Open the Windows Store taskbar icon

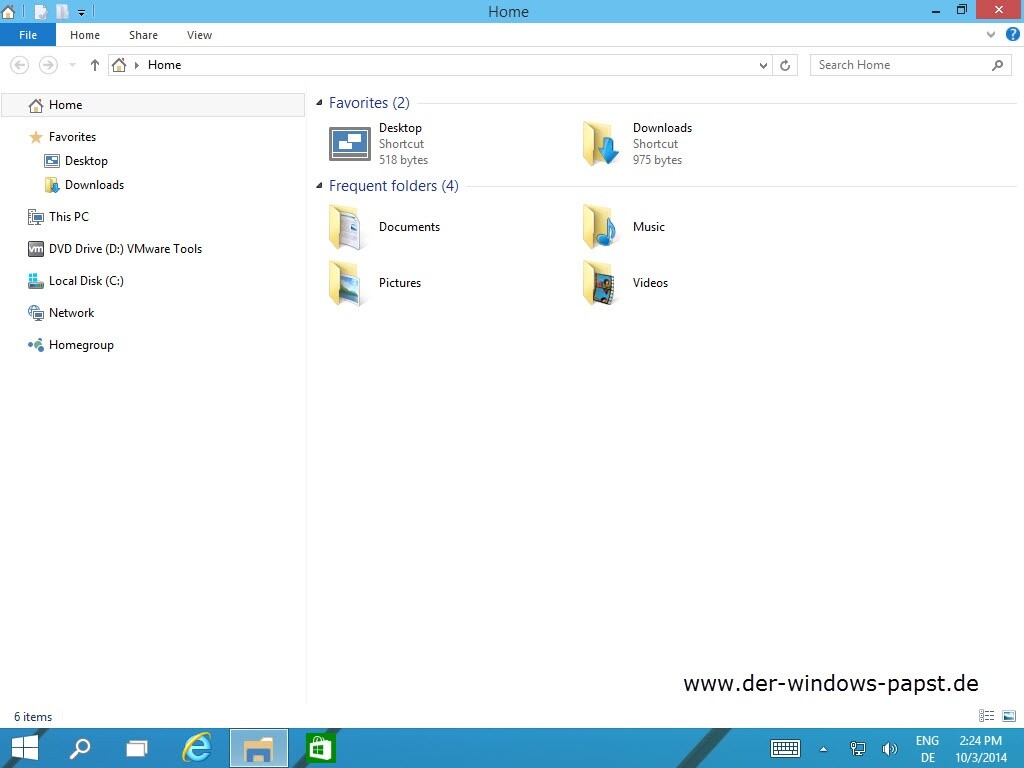point(320,747)
